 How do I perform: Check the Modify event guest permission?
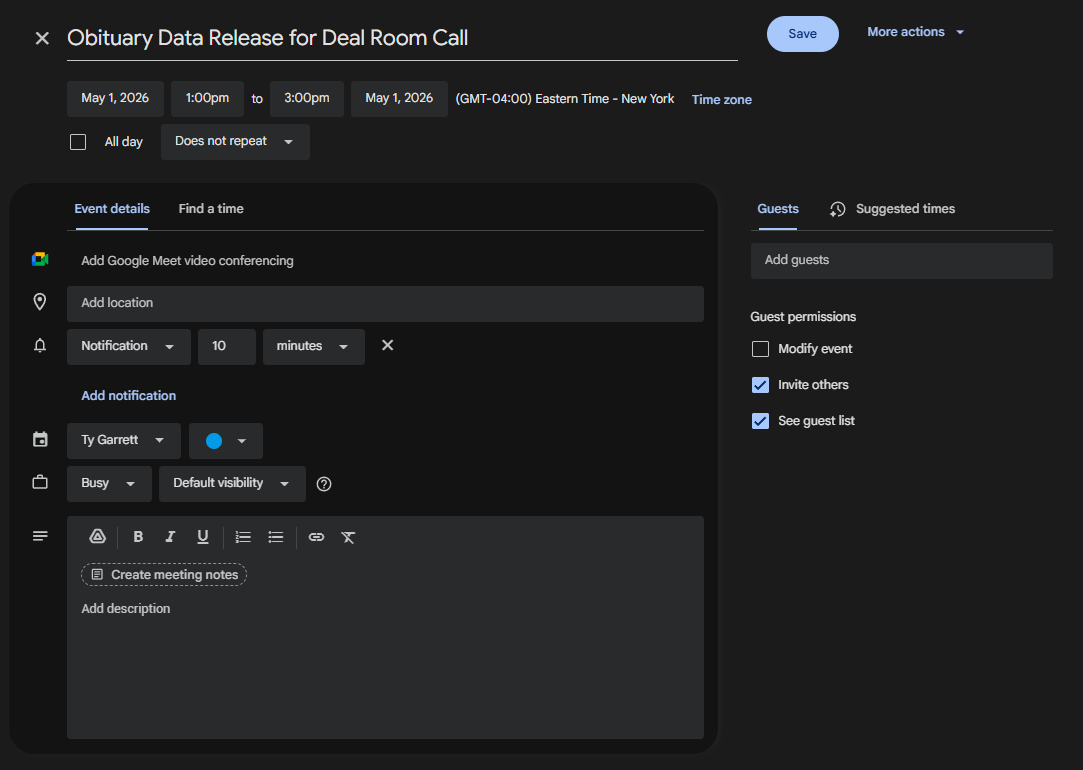pos(760,348)
